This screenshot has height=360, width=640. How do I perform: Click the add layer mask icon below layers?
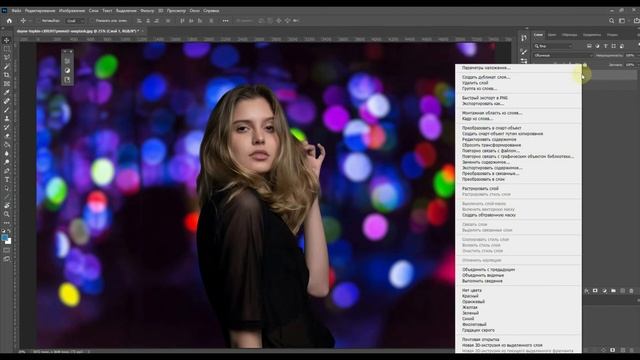[595, 291]
